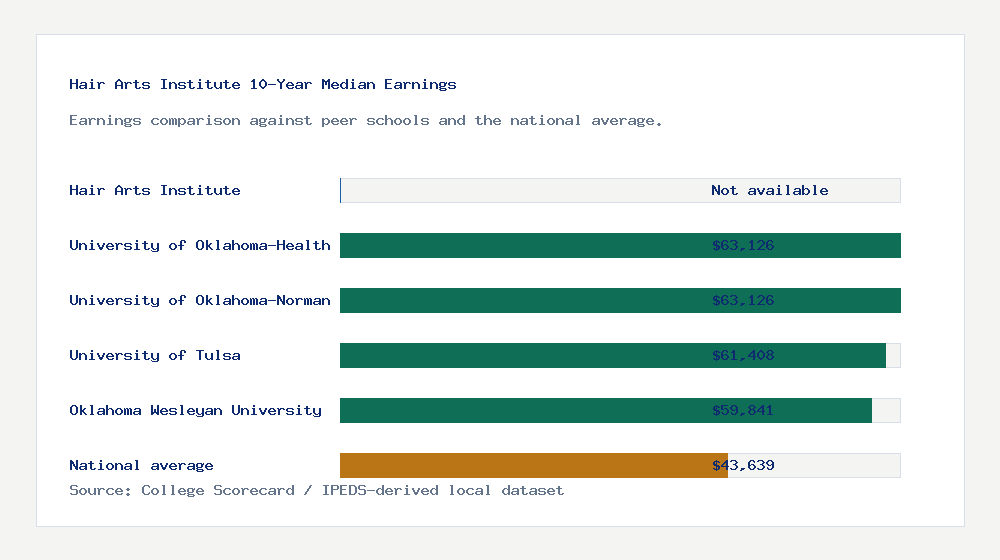Select the 'National average' label
1000x560 pixels.
(141, 466)
